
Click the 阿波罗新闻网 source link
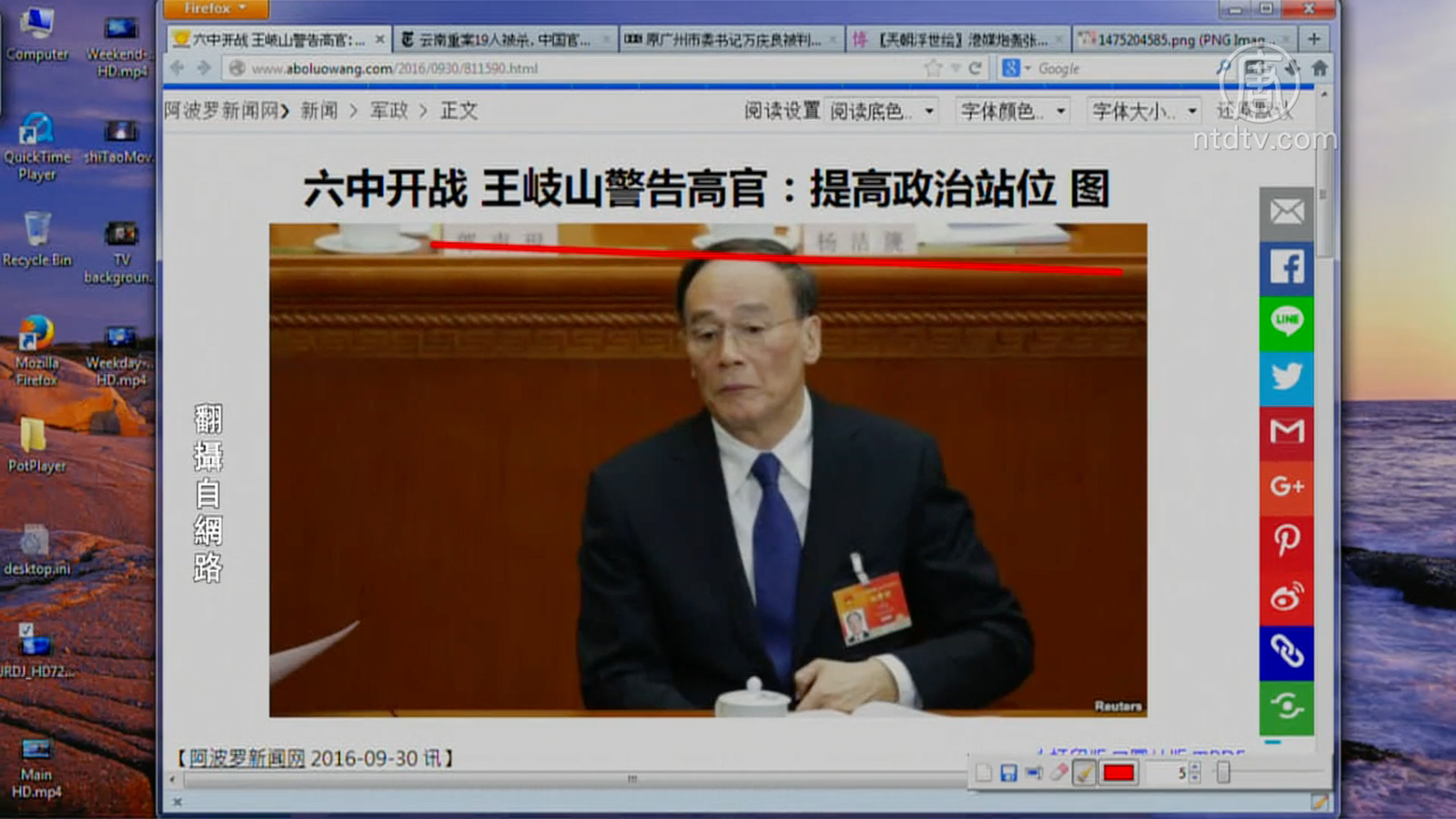click(x=247, y=758)
